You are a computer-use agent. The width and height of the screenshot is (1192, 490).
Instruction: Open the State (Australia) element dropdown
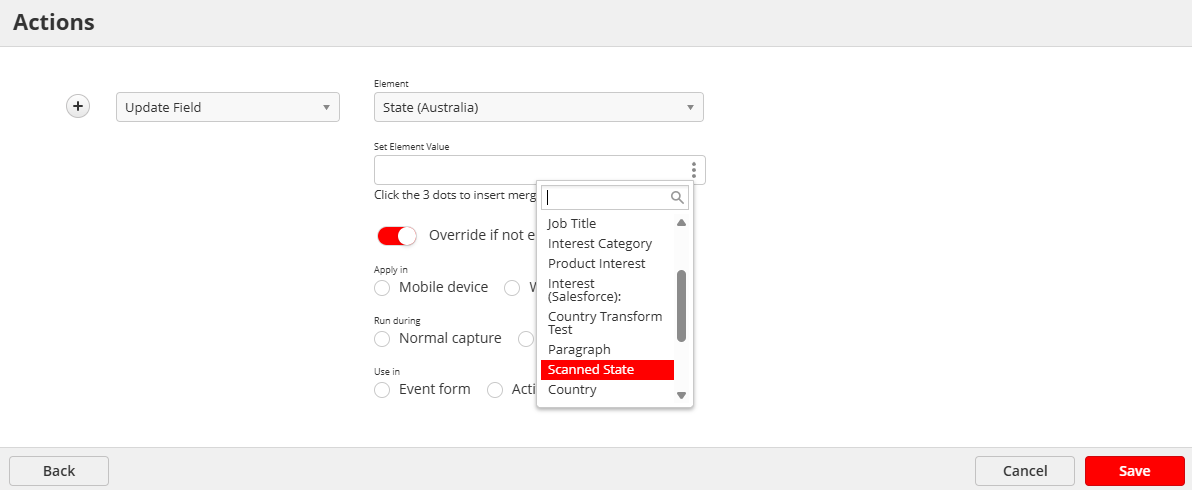coord(539,107)
